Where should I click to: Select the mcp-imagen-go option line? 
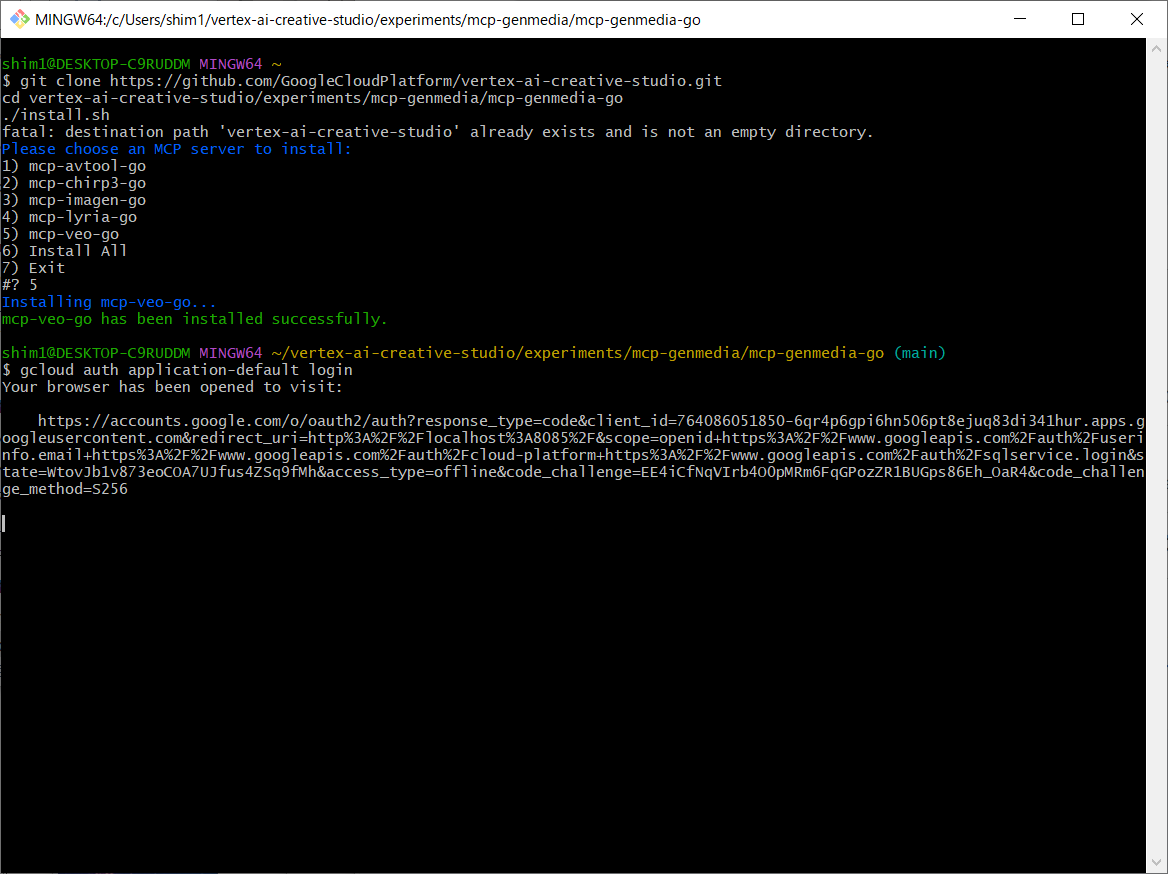(x=74, y=200)
